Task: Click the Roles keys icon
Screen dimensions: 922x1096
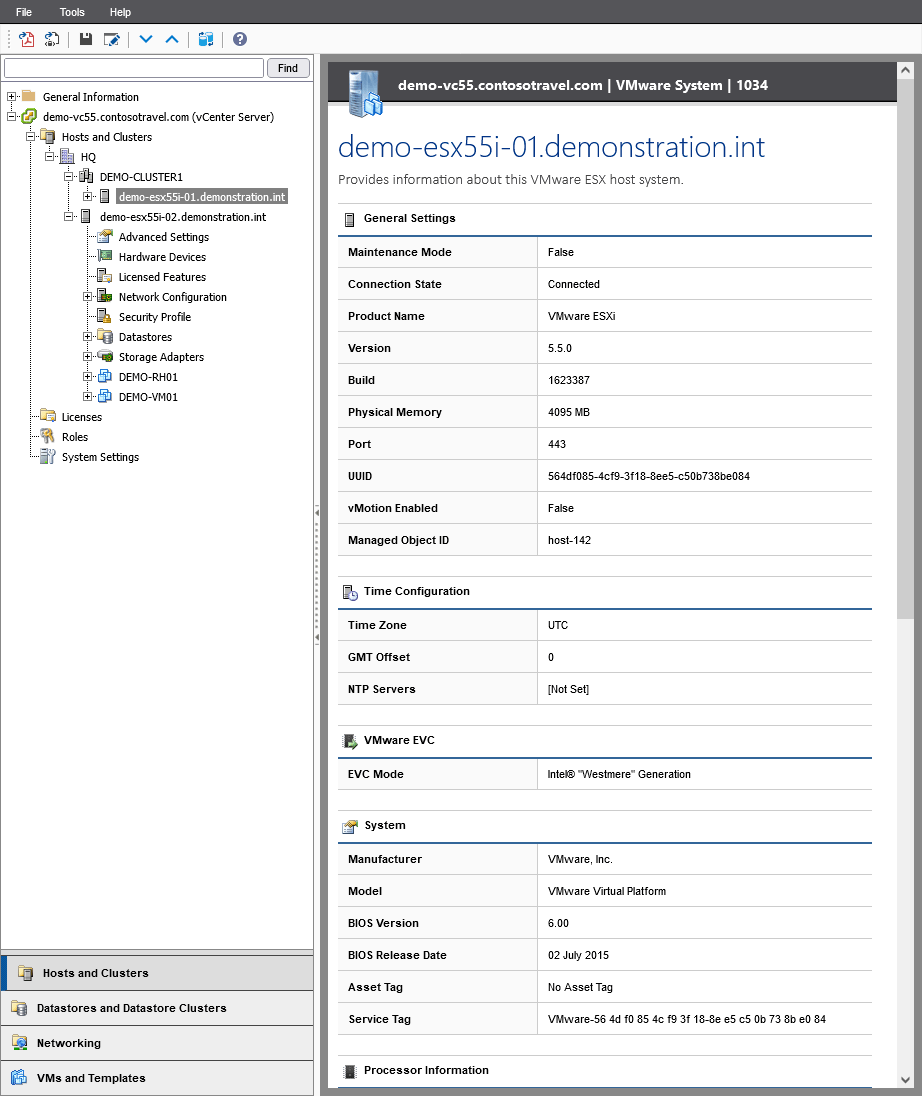Action: [48, 436]
